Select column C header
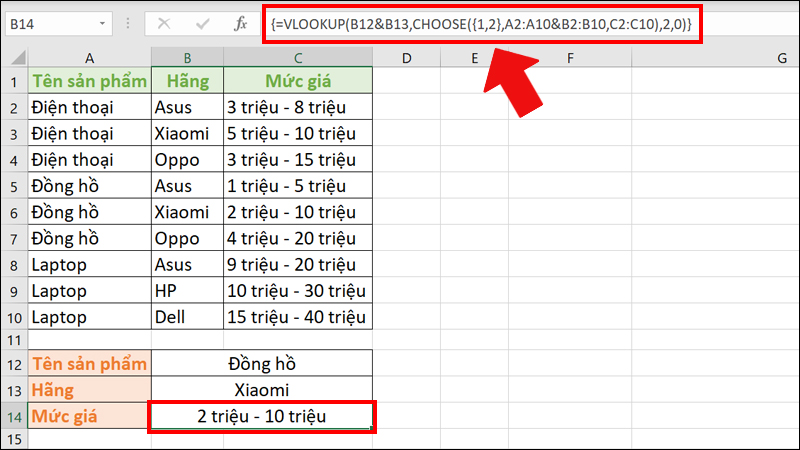800x450 pixels. pyautogui.click(x=298, y=58)
